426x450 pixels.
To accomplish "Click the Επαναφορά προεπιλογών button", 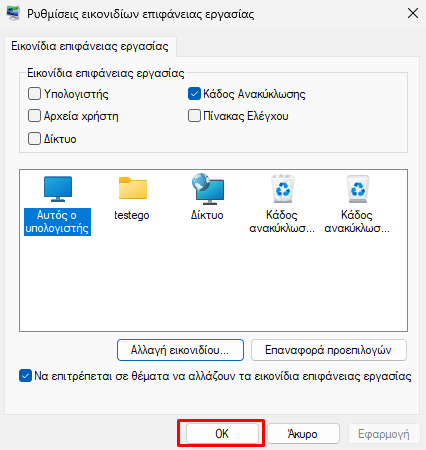I will point(329,350).
